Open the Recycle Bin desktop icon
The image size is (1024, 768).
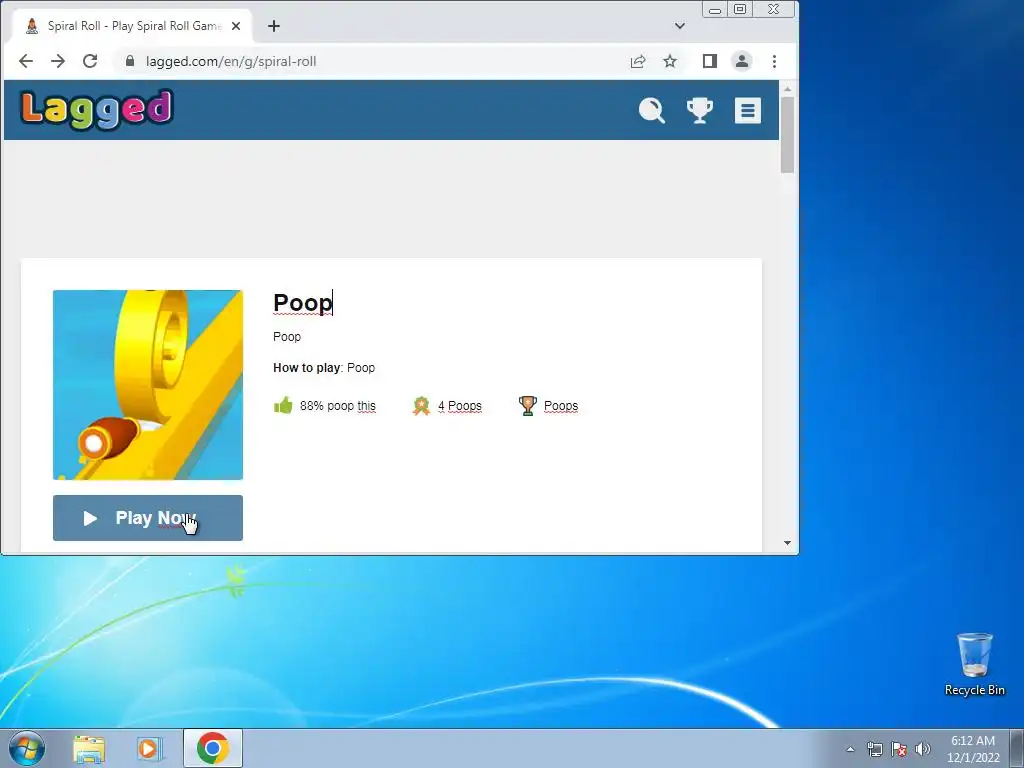pyautogui.click(x=974, y=664)
